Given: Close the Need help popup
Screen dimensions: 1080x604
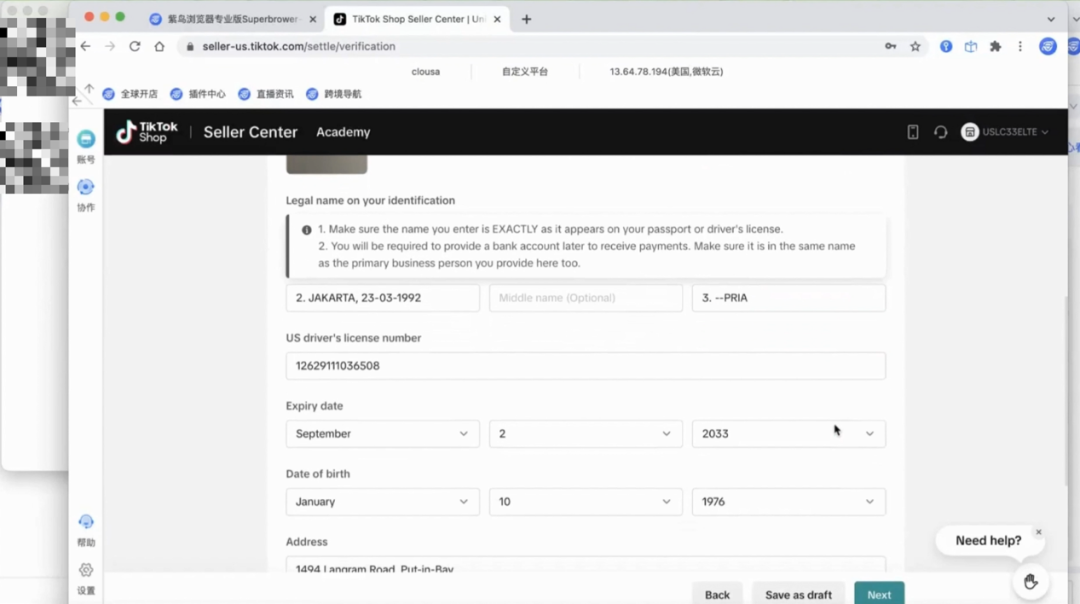Looking at the screenshot, I should [1038, 532].
